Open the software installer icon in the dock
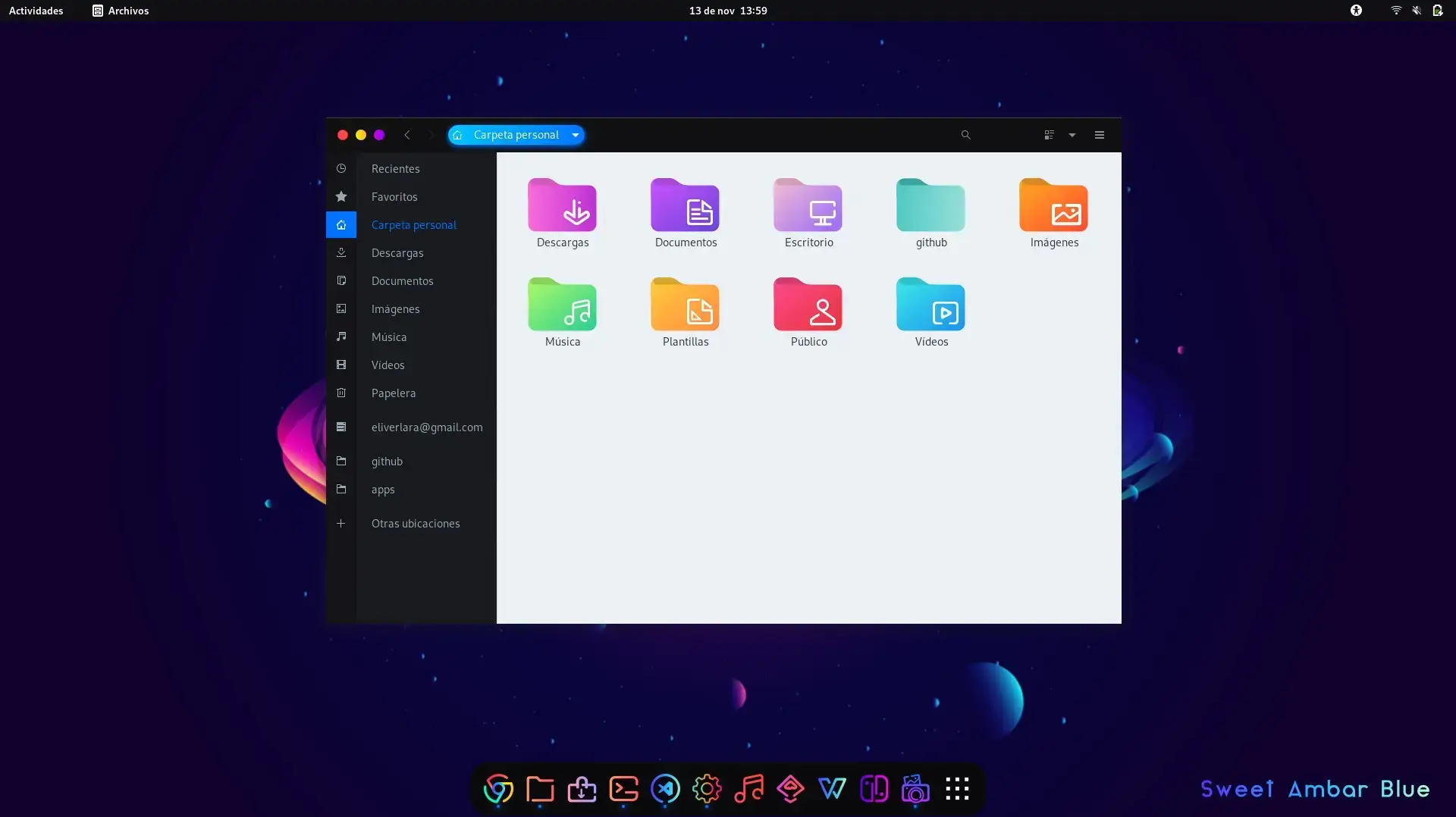The image size is (1456, 817). point(582,788)
